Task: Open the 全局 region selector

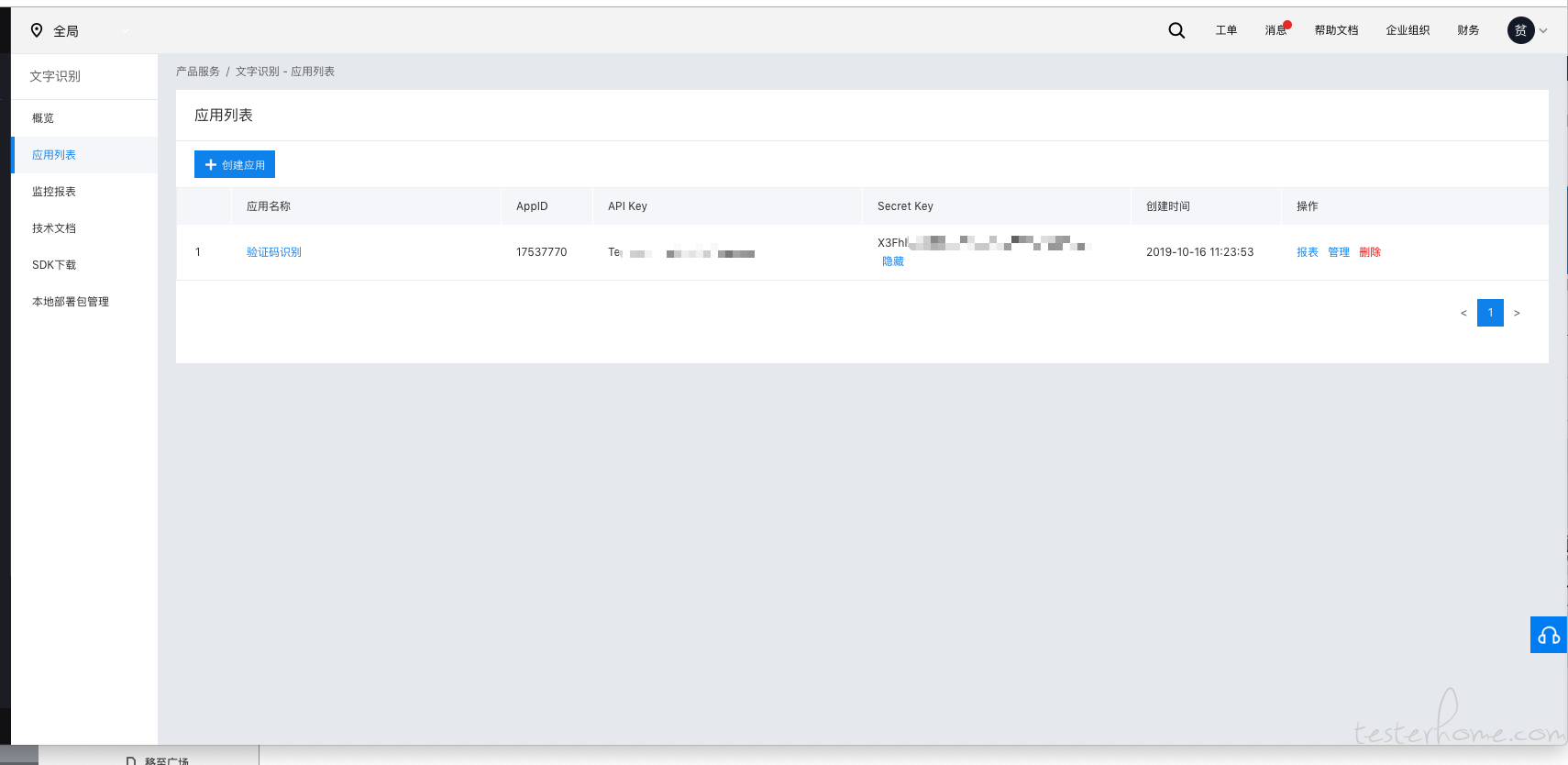Action: pos(80,30)
